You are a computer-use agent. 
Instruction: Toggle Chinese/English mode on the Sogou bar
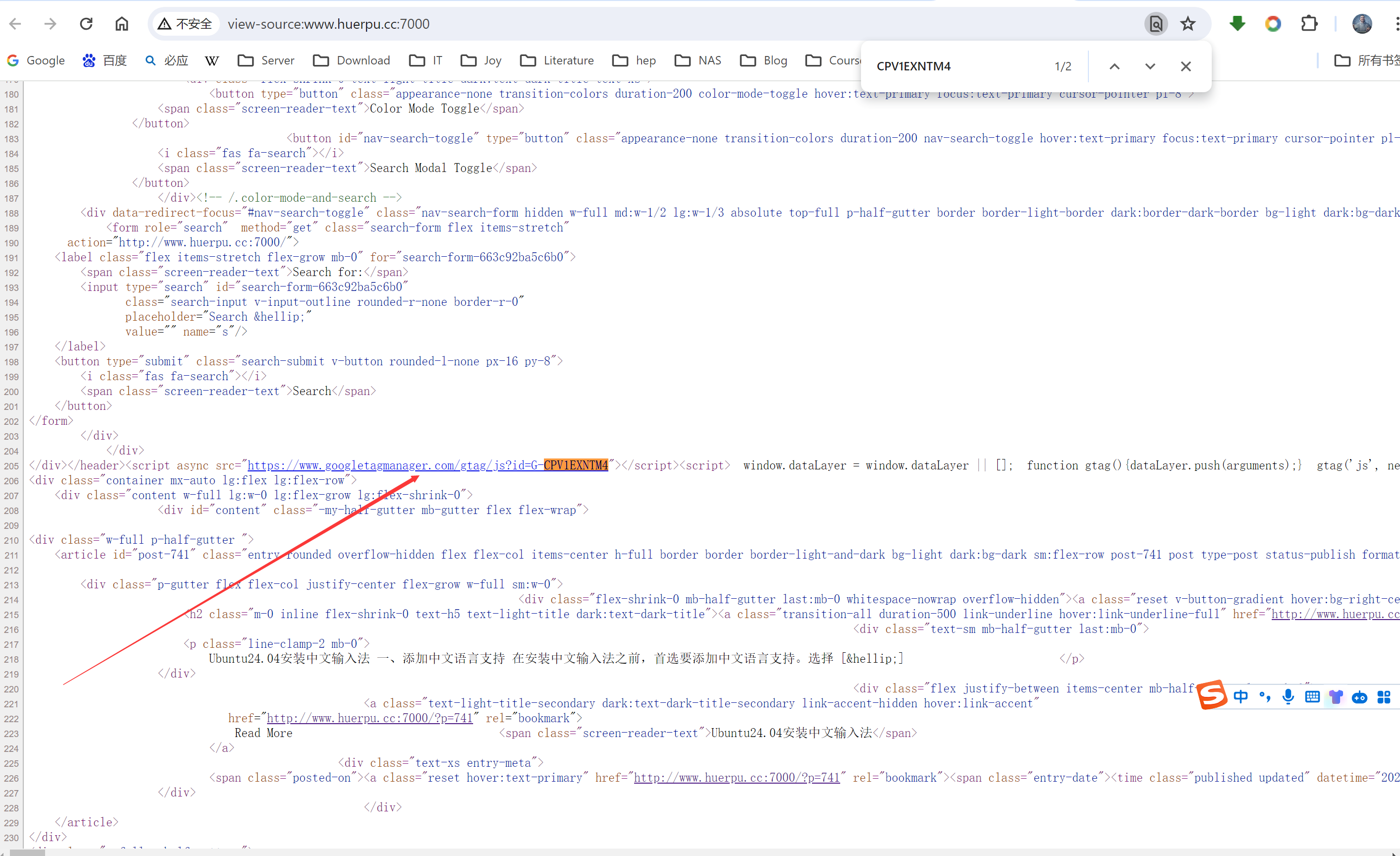(1241, 697)
